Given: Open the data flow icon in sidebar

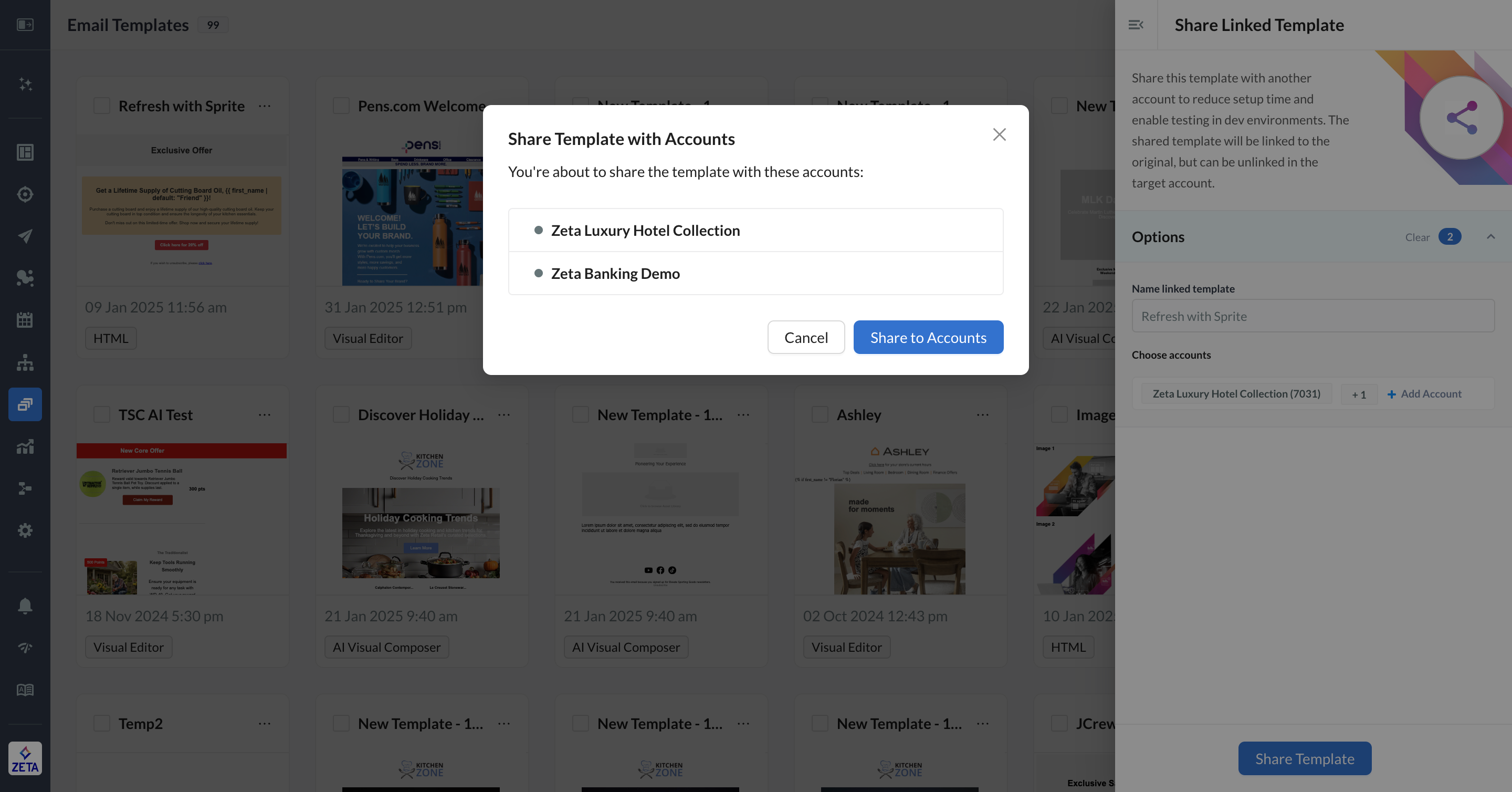Looking at the screenshot, I should [x=25, y=488].
